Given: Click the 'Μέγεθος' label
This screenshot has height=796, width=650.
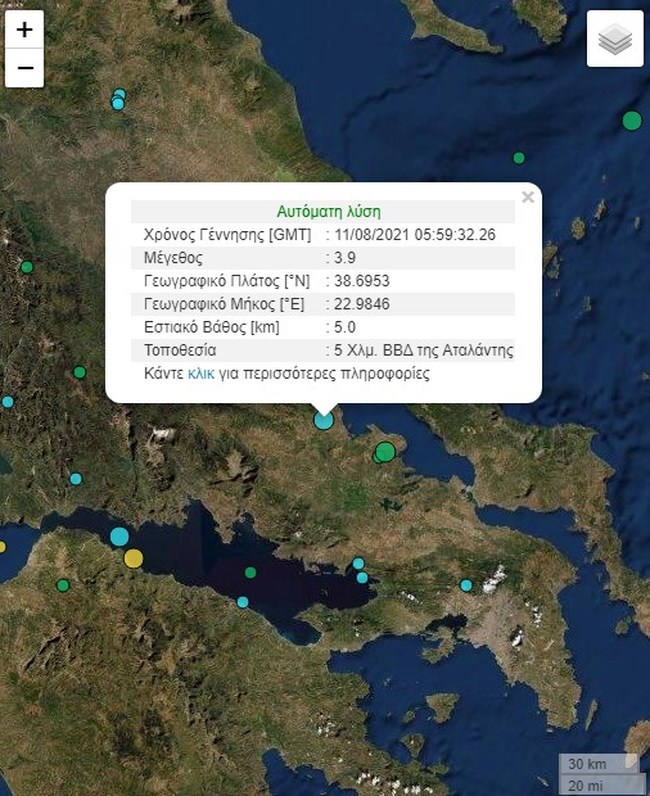Looking at the screenshot, I should pyautogui.click(x=173, y=258).
